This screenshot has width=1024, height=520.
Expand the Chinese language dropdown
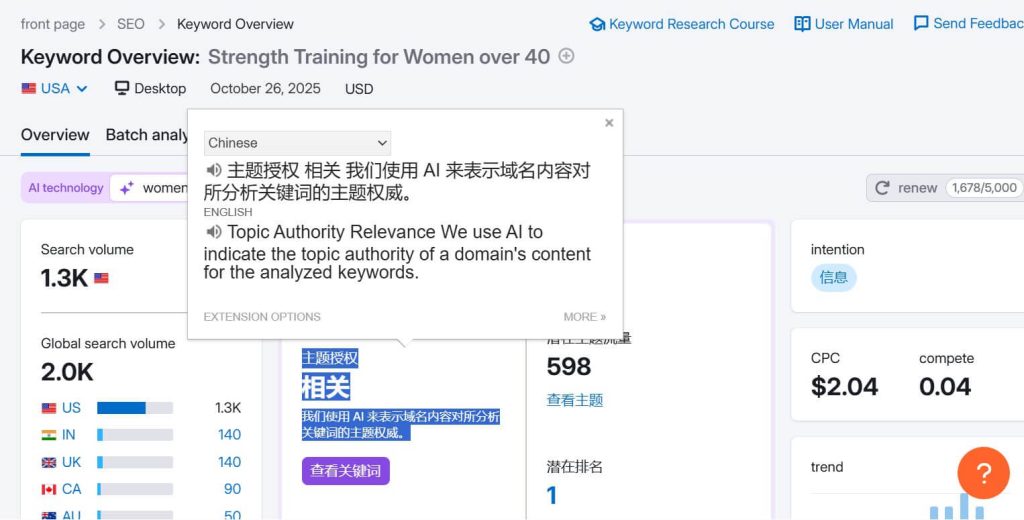point(297,143)
